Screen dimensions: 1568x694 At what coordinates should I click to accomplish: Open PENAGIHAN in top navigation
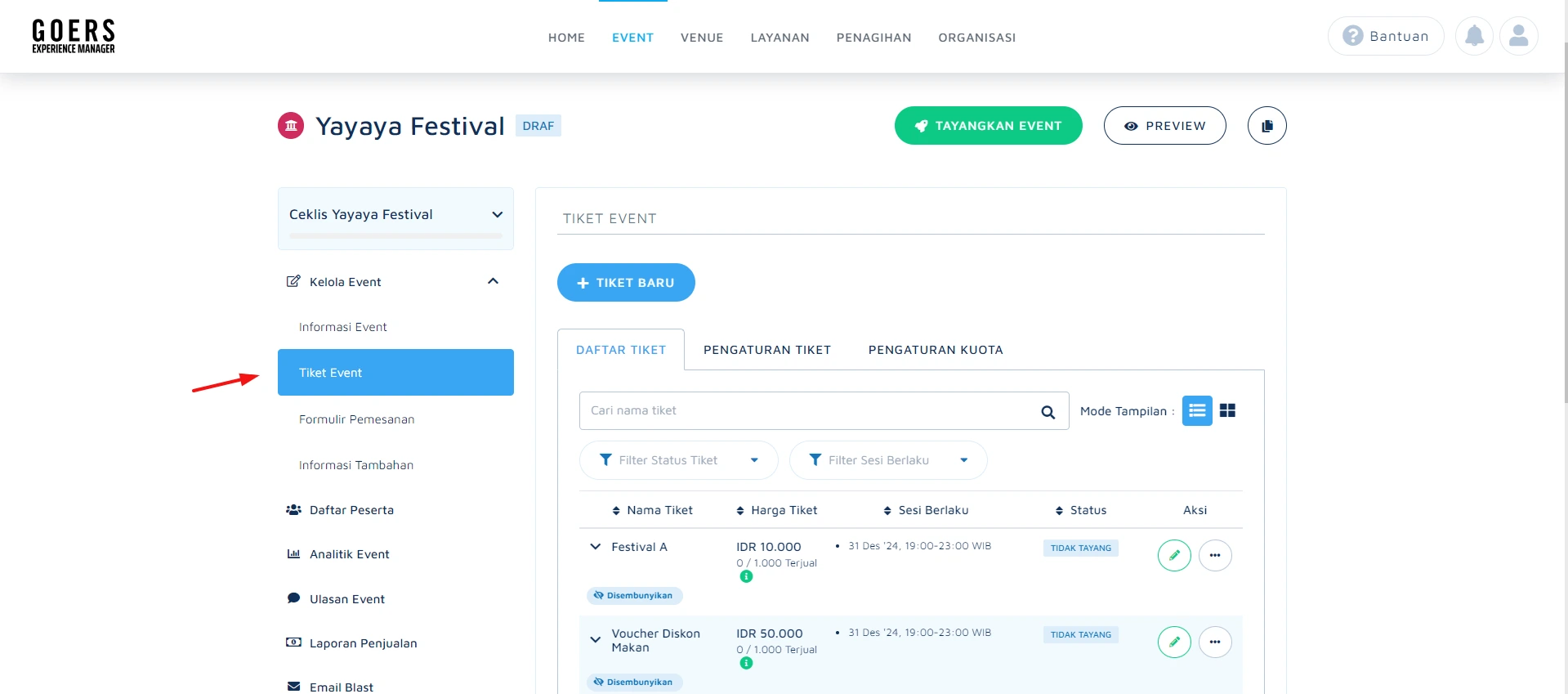[x=873, y=38]
